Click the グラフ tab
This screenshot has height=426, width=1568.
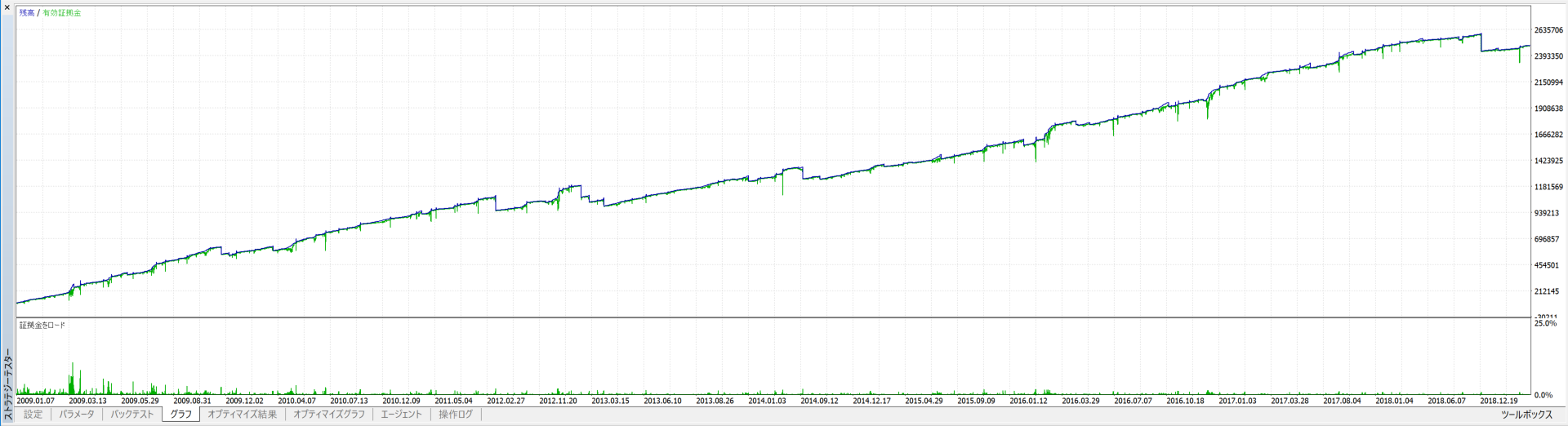tap(180, 415)
